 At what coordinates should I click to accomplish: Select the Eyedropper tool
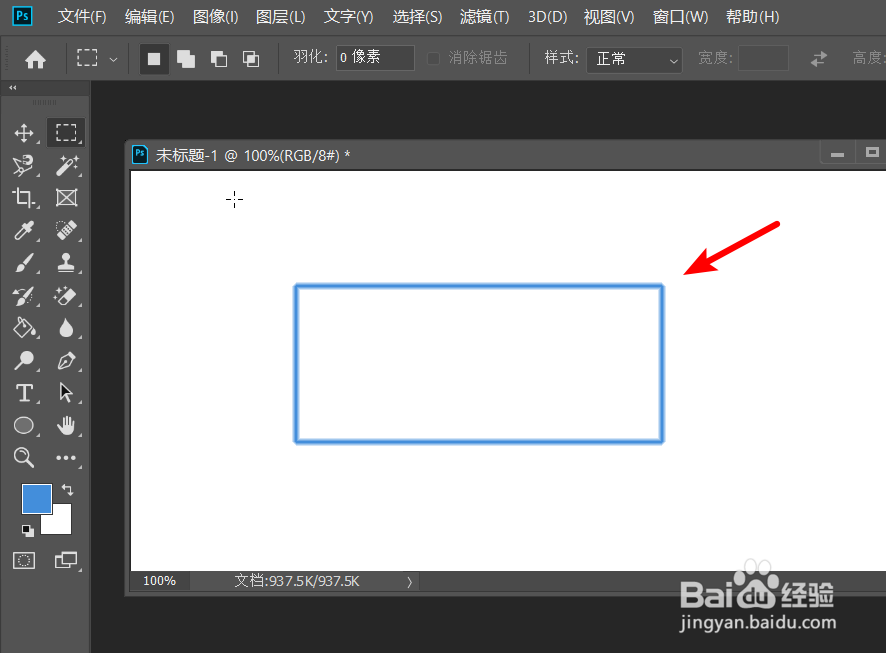(24, 230)
